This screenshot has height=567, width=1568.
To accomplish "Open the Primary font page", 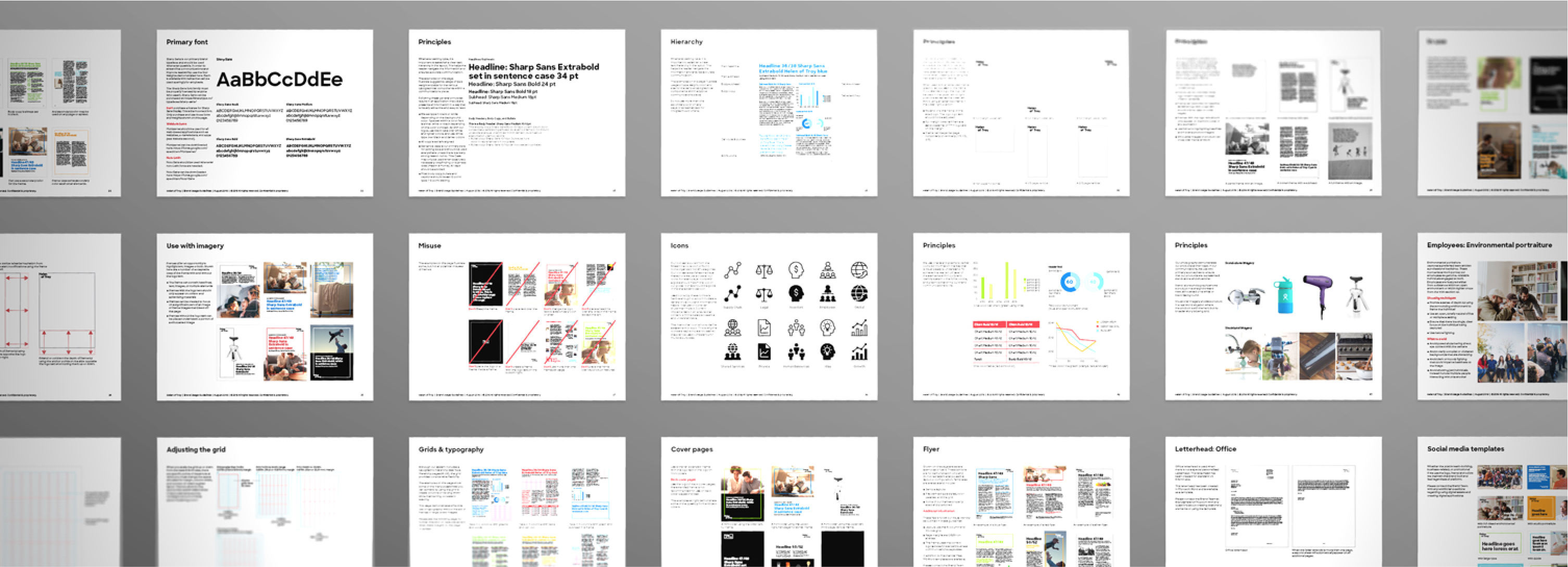I will pyautogui.click(x=265, y=113).
